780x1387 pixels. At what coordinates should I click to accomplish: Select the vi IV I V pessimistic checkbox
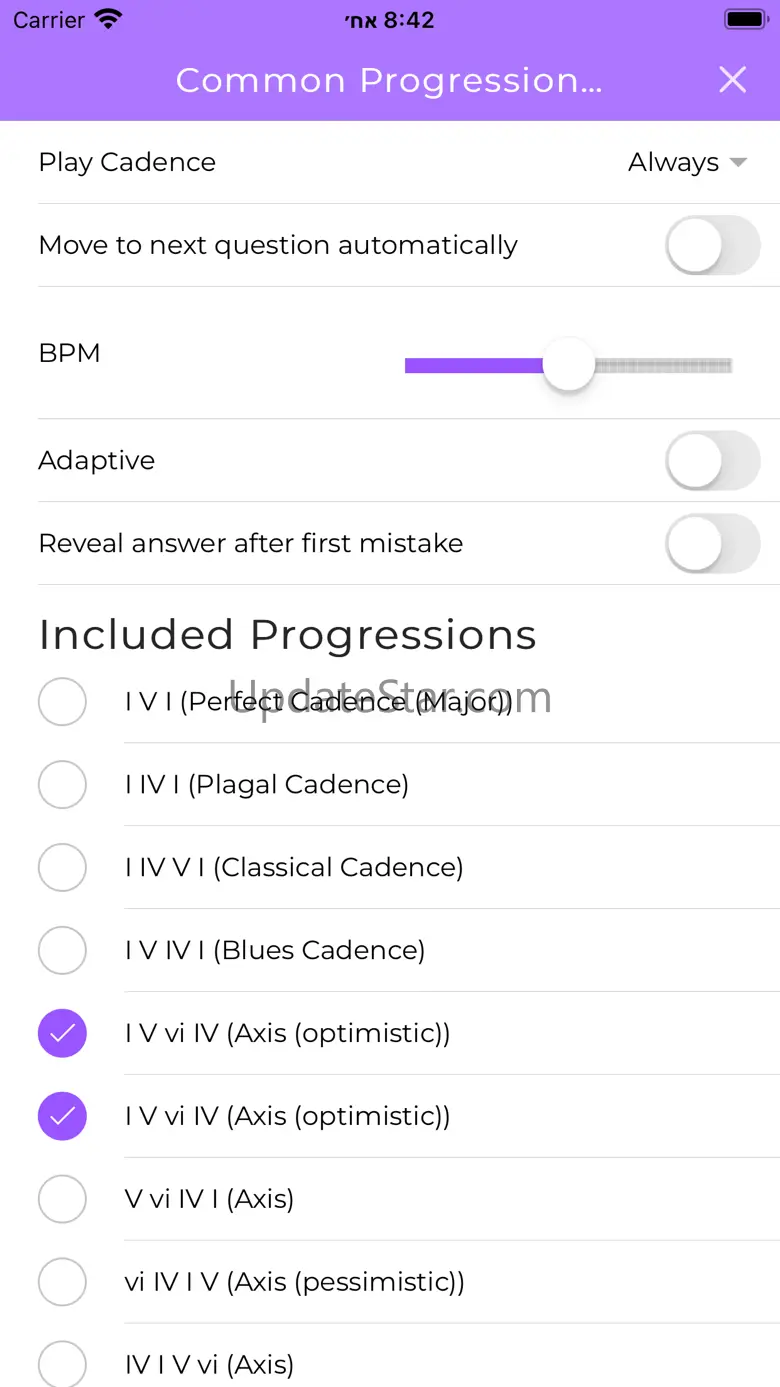62,1282
